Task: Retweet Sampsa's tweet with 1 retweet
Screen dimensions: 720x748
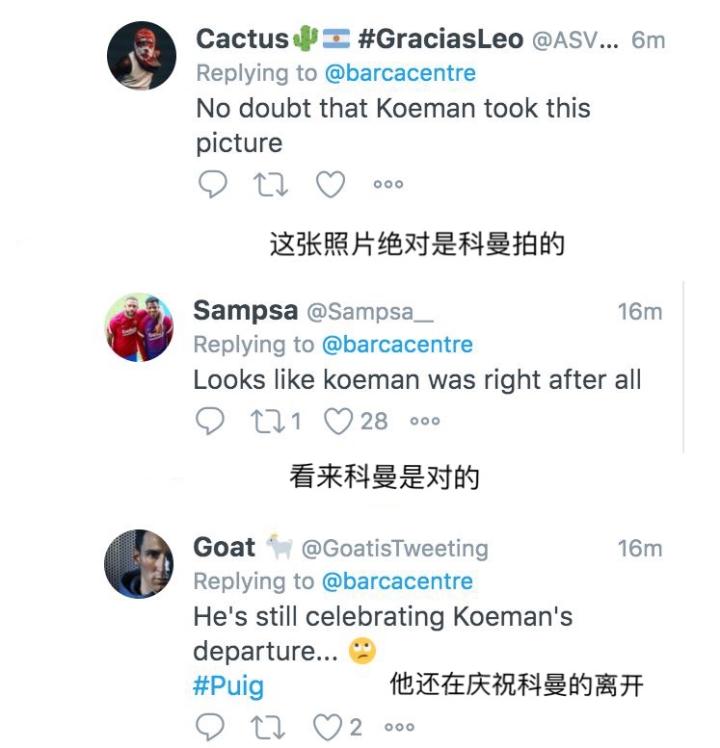Action: [x=268, y=421]
